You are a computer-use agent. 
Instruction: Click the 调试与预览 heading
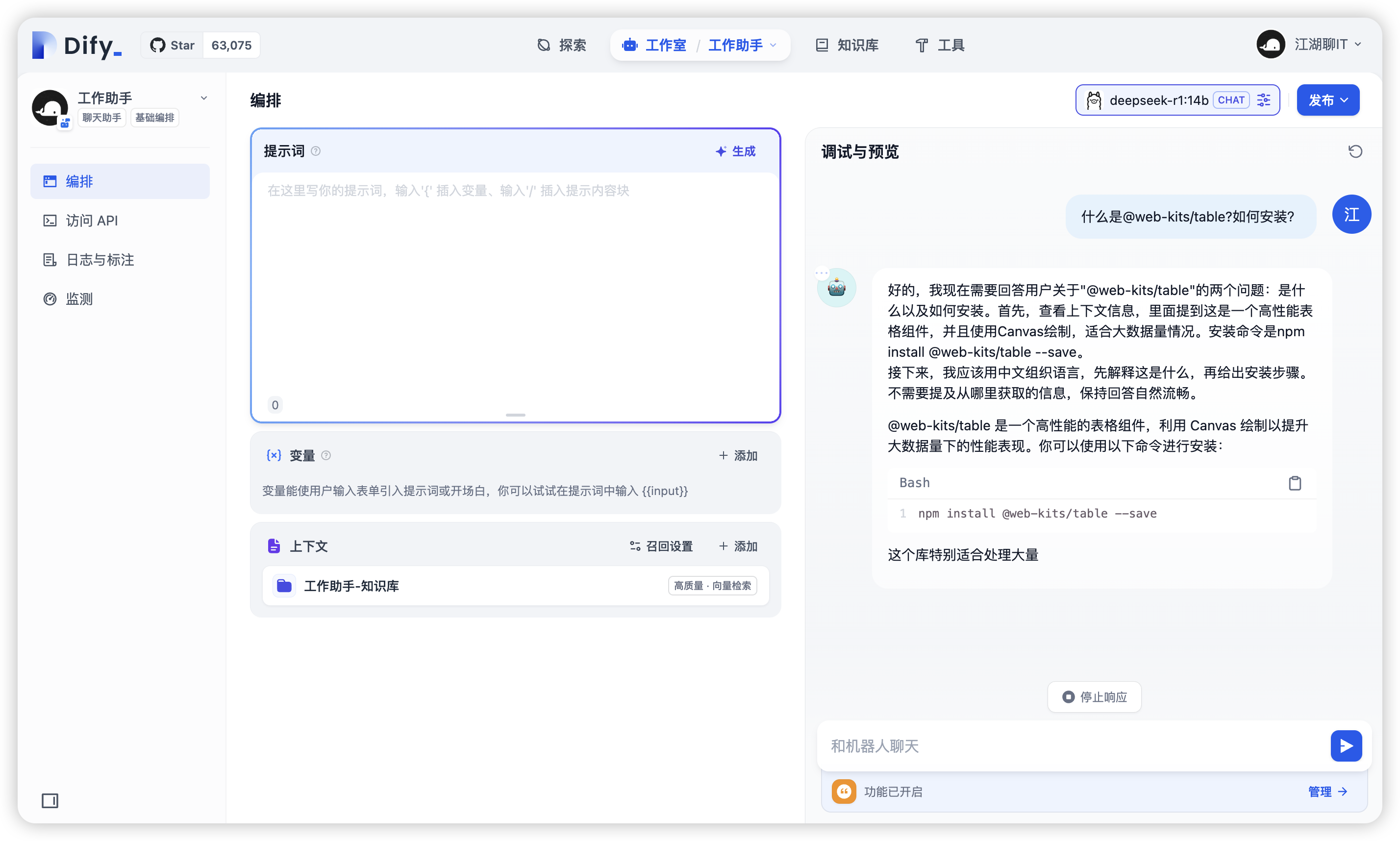tap(860, 152)
